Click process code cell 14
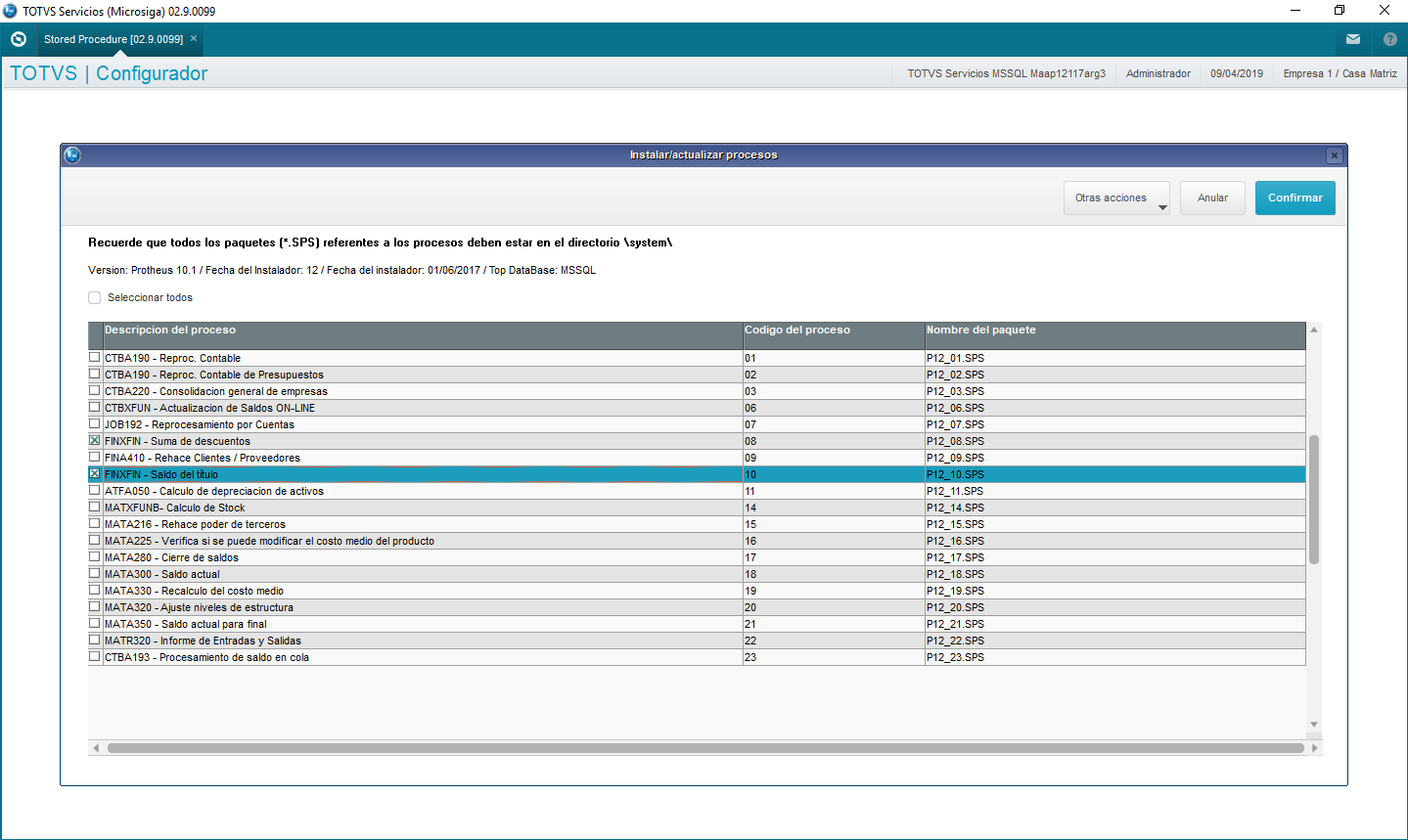1408x840 pixels. (x=834, y=508)
